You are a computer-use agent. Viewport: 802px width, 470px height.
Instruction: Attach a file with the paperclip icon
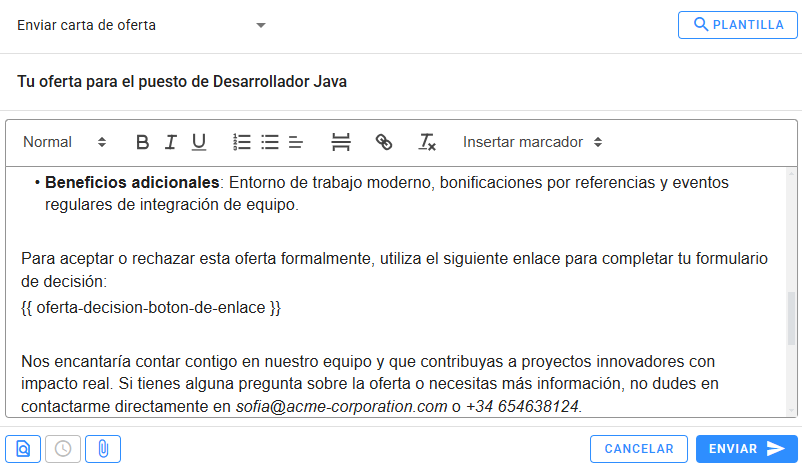click(x=103, y=449)
